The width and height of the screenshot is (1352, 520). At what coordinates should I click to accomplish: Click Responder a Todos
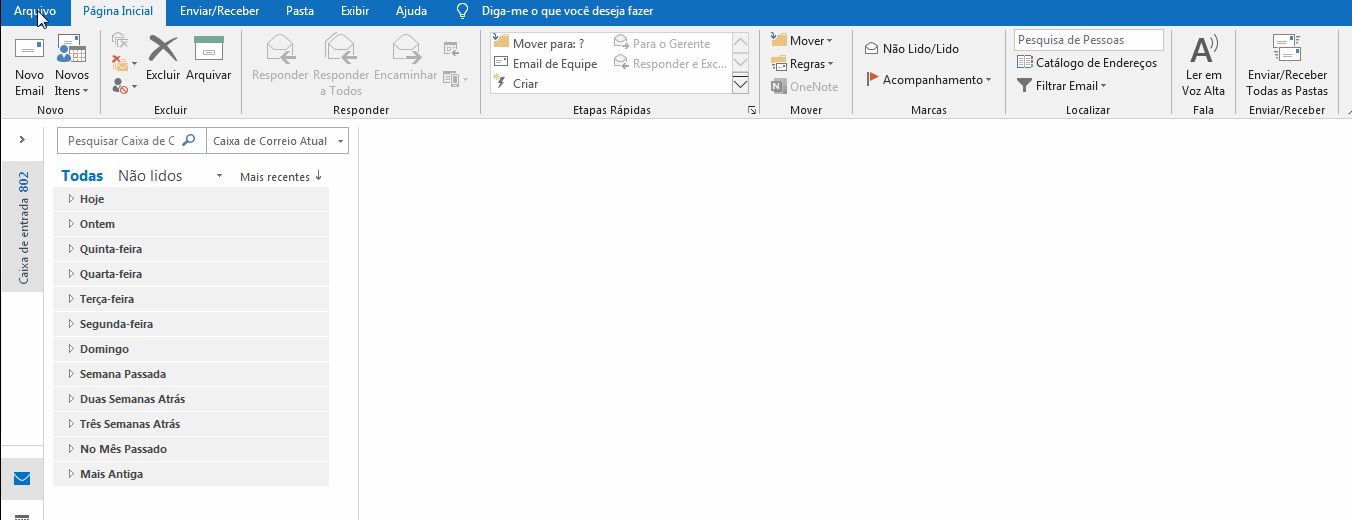[341, 65]
